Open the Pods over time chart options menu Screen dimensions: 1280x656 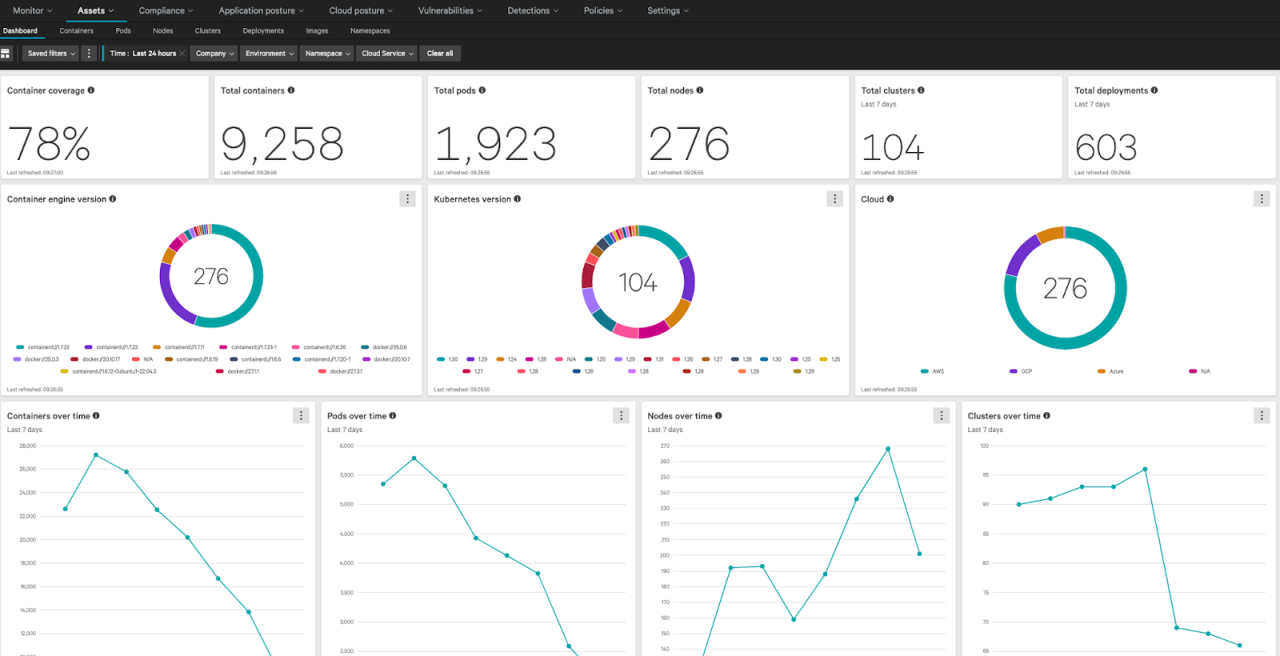[621, 415]
